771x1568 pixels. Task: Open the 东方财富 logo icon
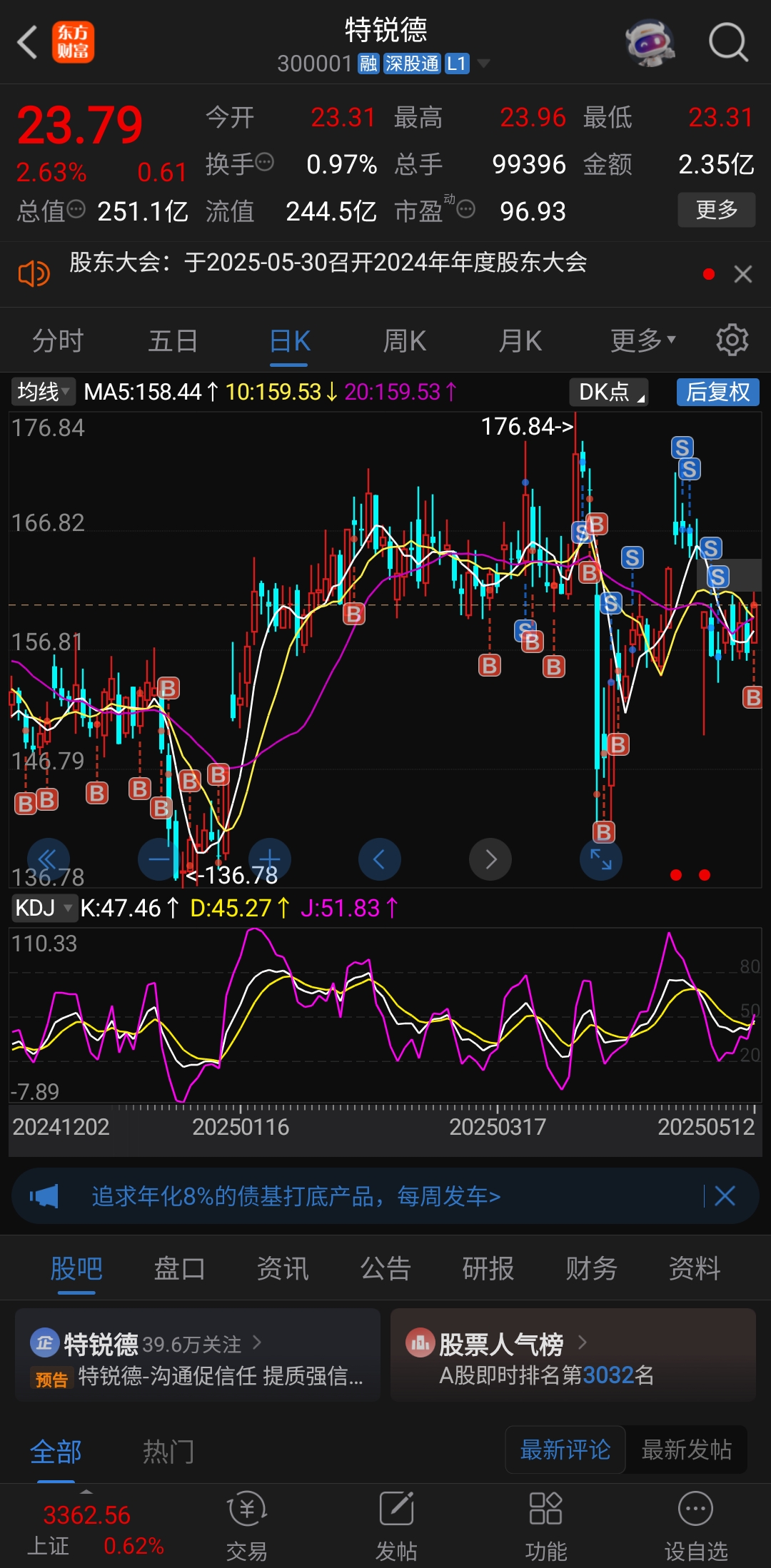(x=73, y=42)
